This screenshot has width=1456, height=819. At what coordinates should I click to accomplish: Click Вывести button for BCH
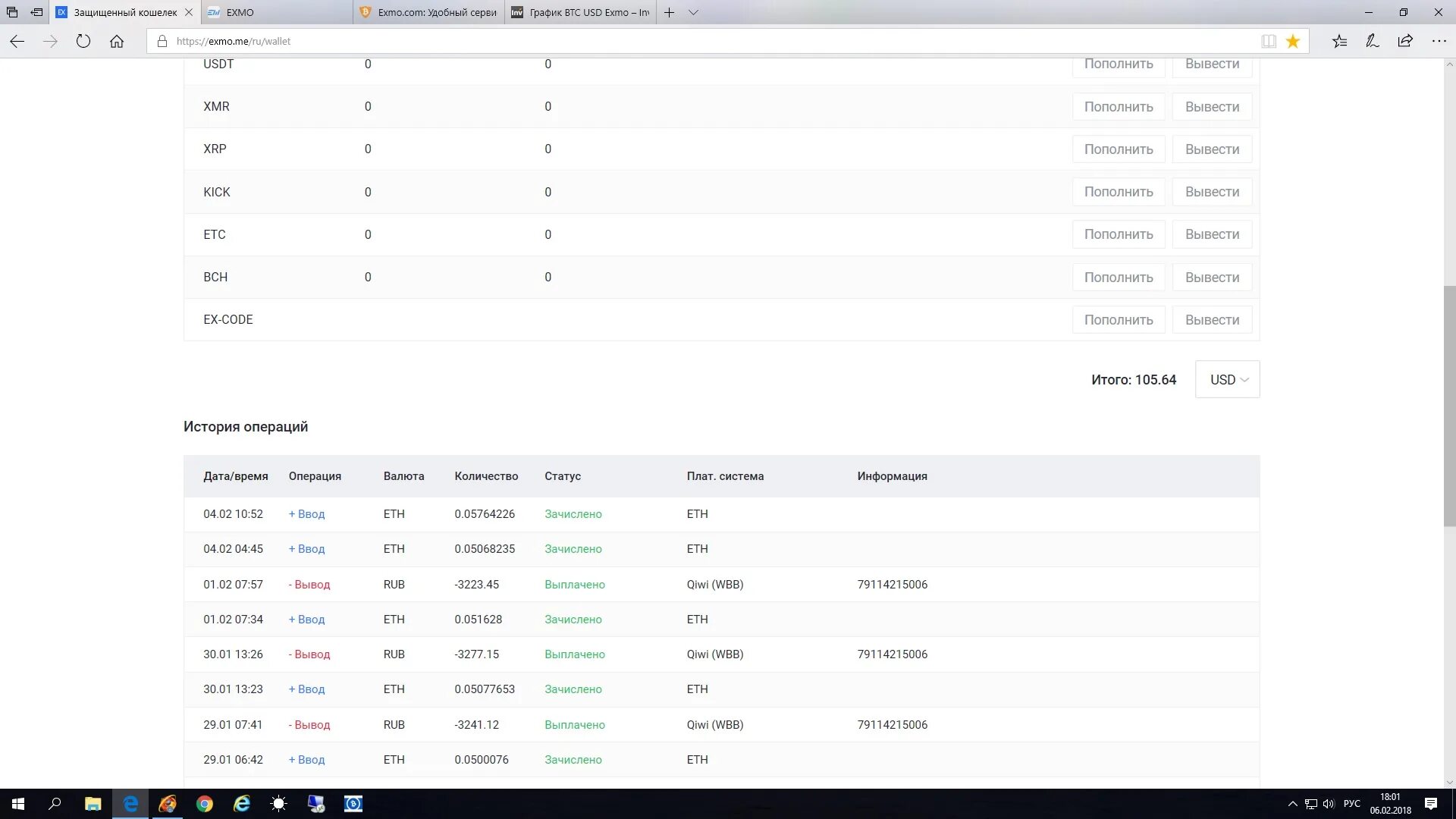[x=1212, y=278]
